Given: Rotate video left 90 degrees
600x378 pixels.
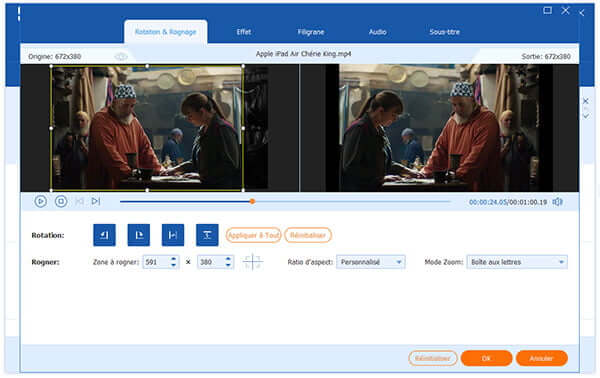Looking at the screenshot, I should tap(104, 235).
